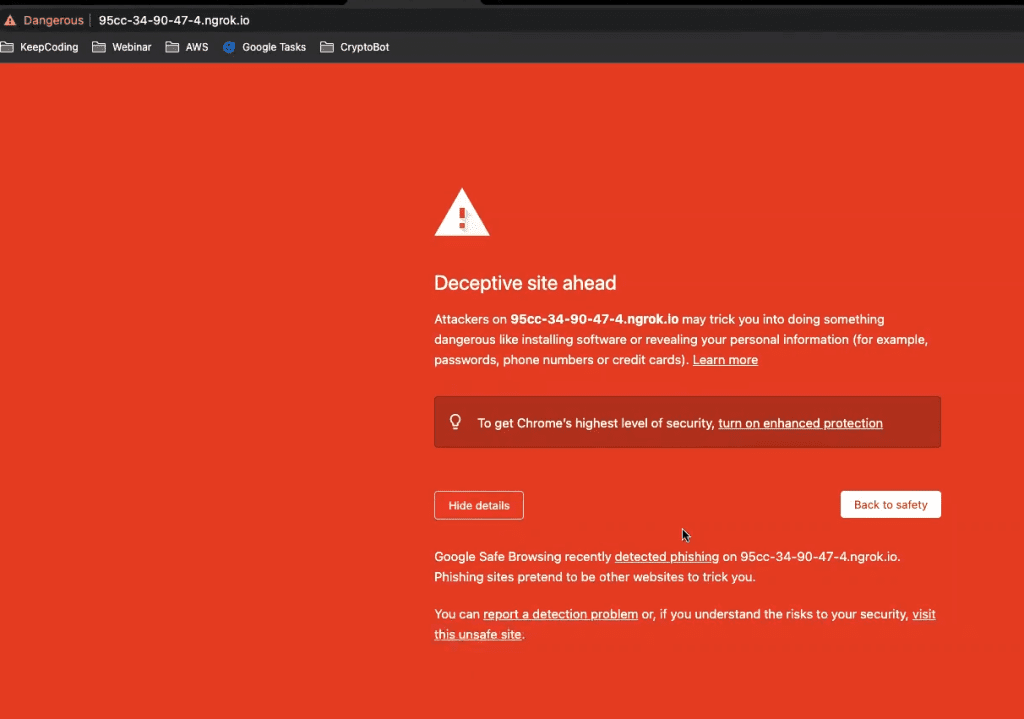Open the Learn more link
1024x719 pixels.
(725, 360)
